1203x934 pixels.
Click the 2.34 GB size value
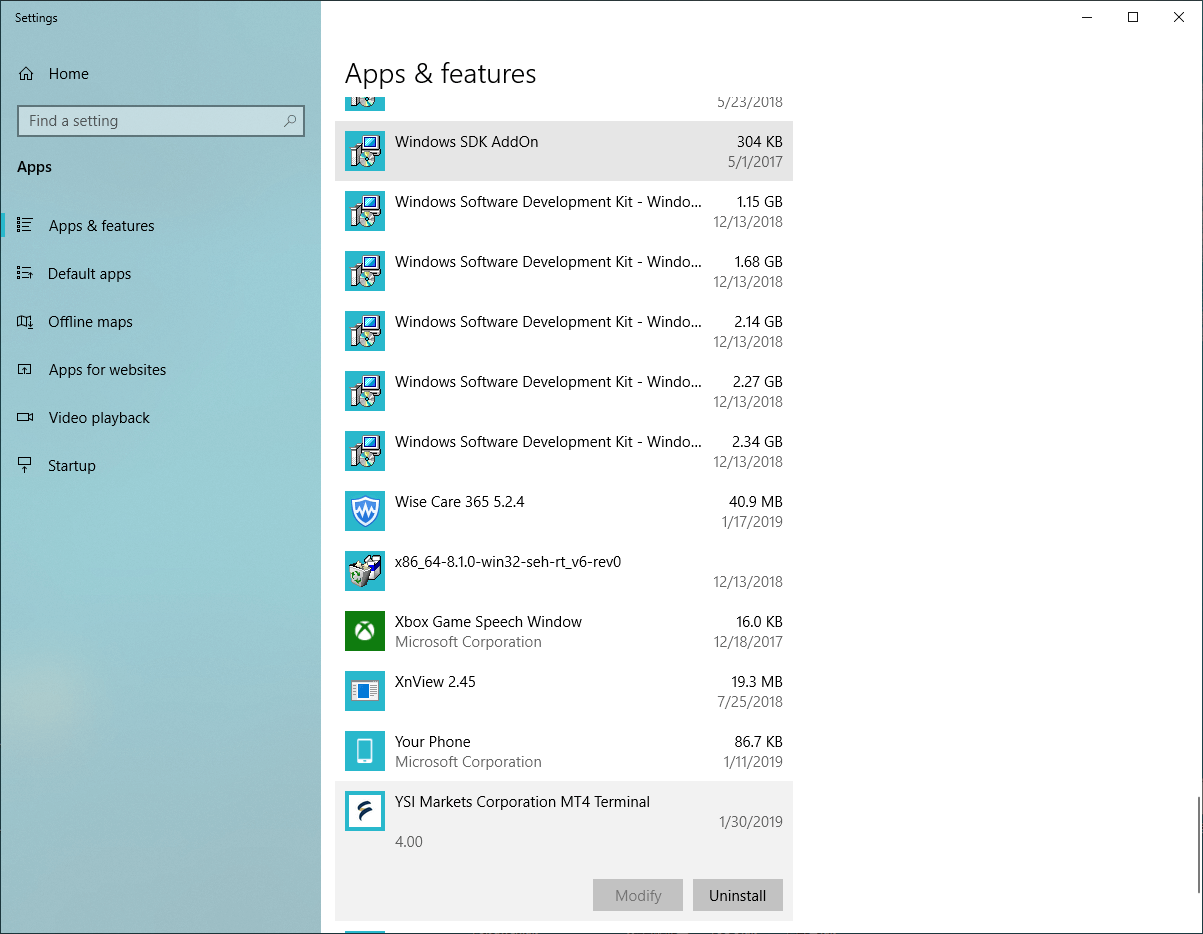pyautogui.click(x=759, y=442)
